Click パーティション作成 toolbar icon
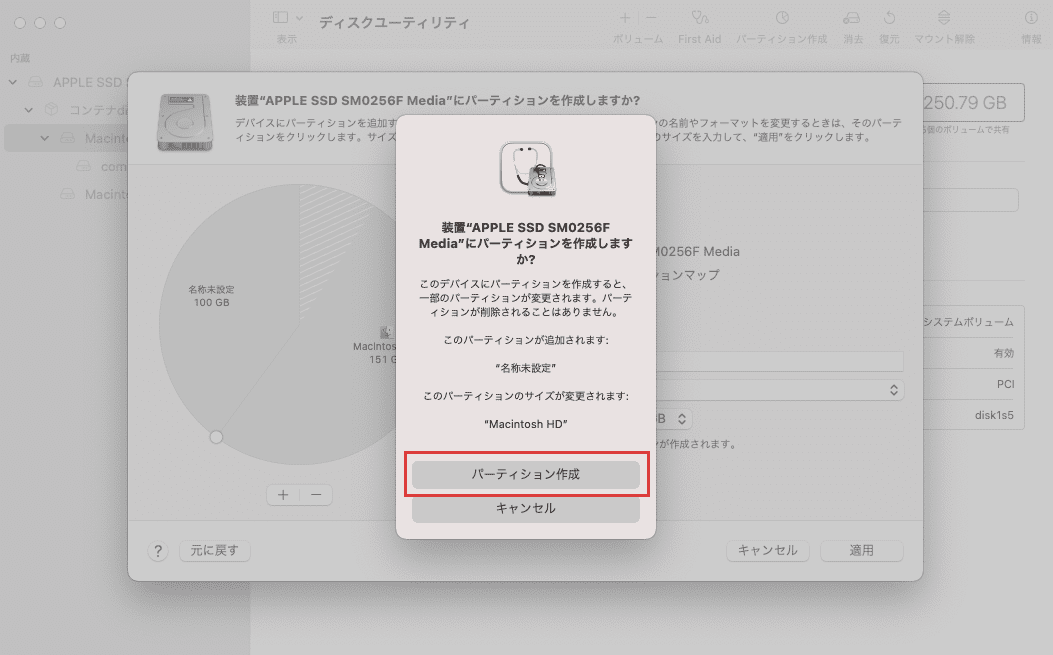Image resolution: width=1053 pixels, height=655 pixels. click(782, 17)
